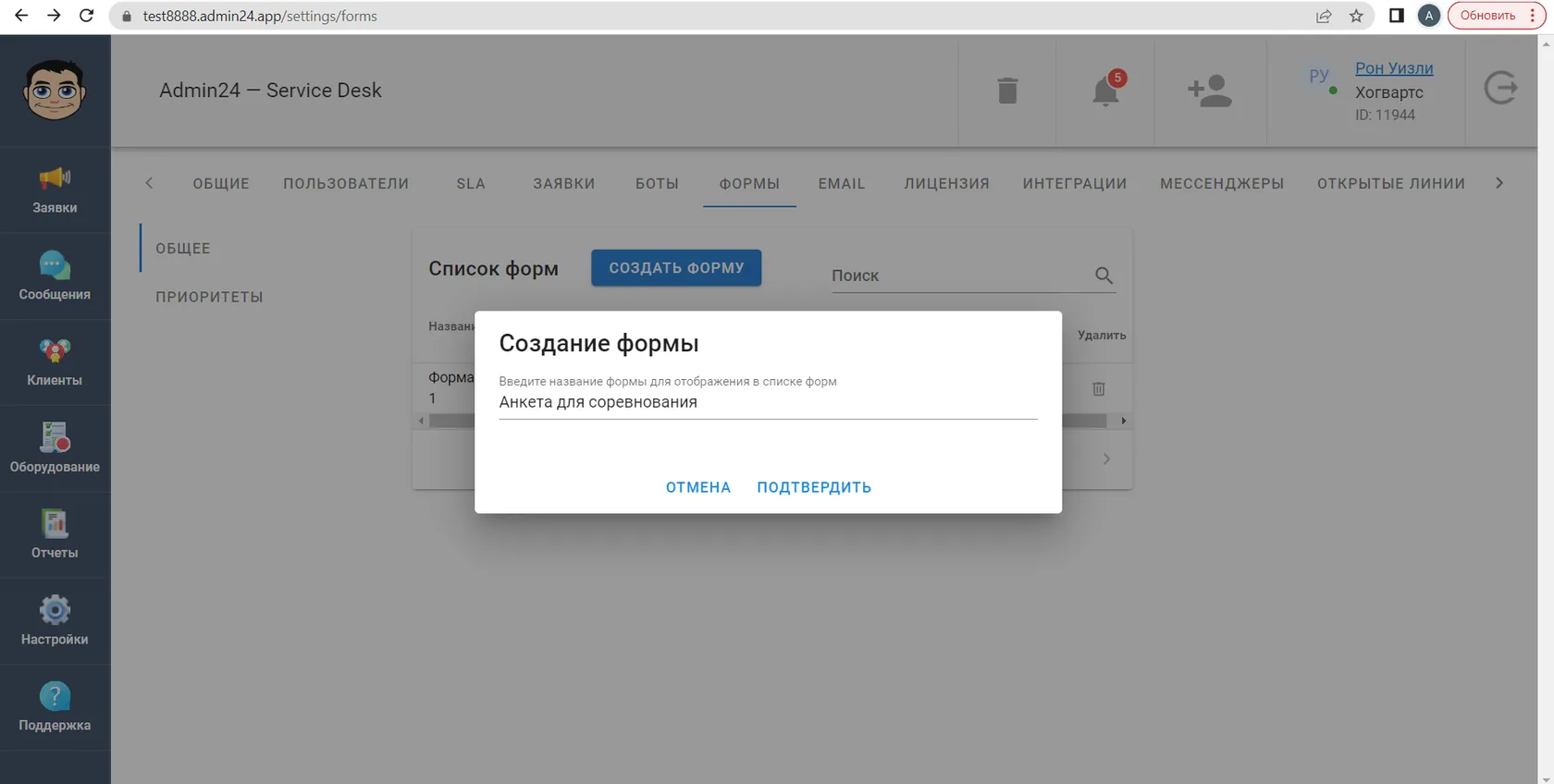
Task: Open the ИНТЕГРАЦИИ settings tab
Action: 1075,183
